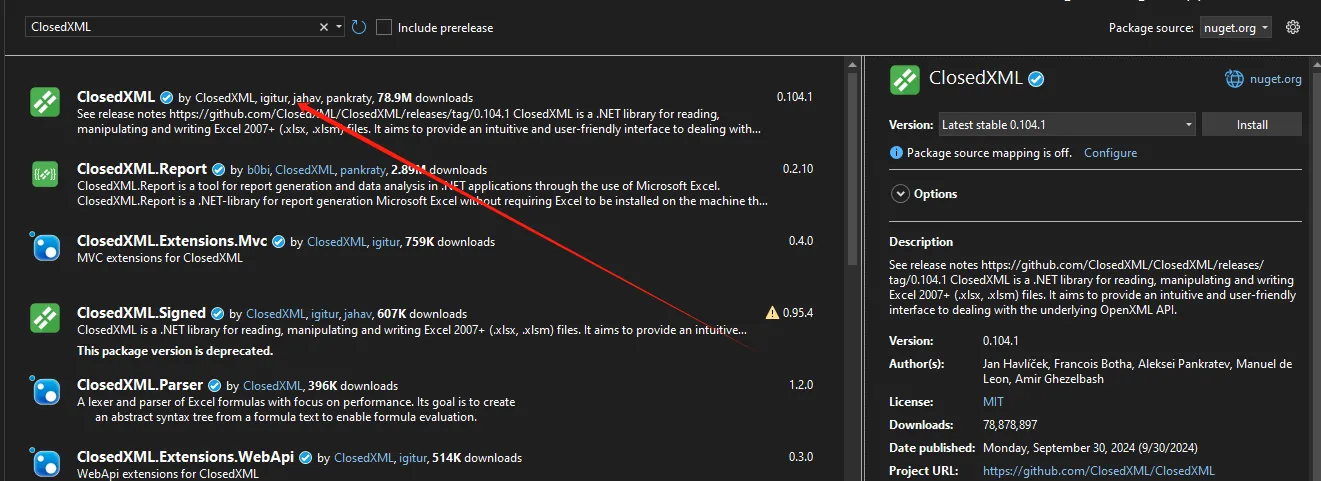Open the Version dropdown for ClosedXML
Image resolution: width=1321 pixels, height=481 pixels.
[x=1067, y=125]
